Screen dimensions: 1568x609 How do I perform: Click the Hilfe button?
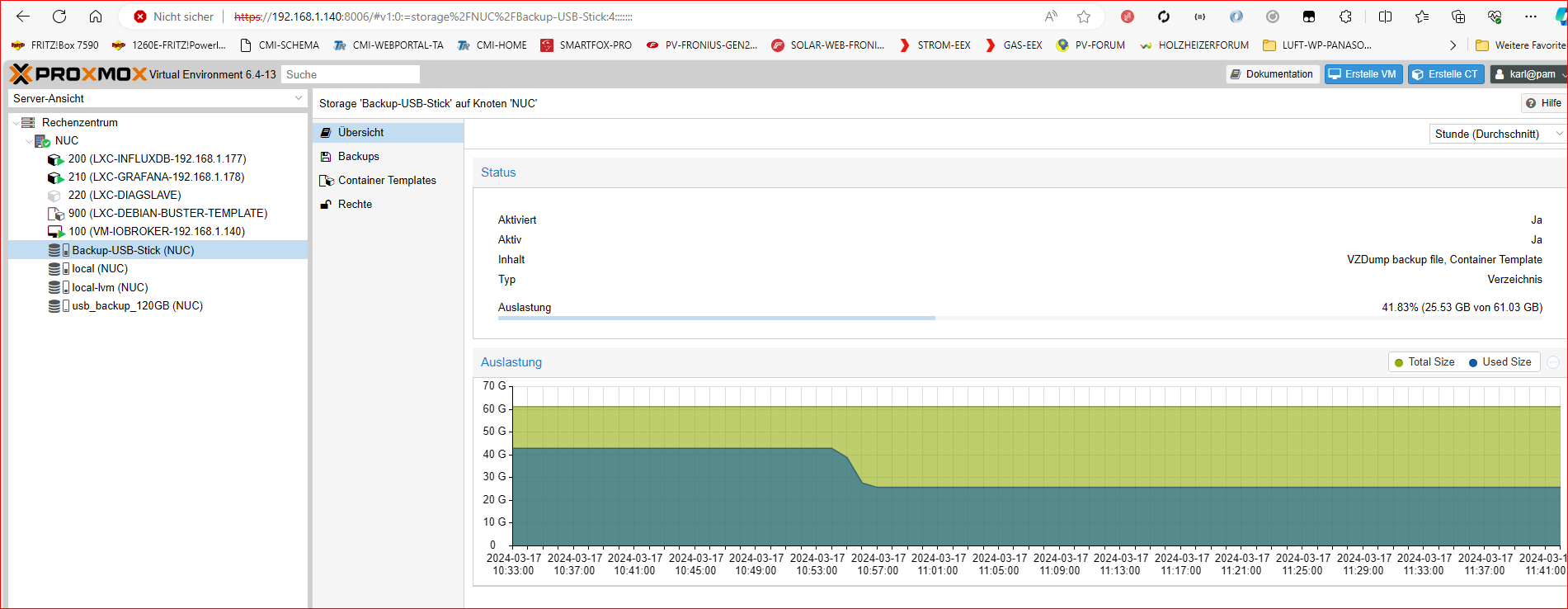pos(1543,103)
